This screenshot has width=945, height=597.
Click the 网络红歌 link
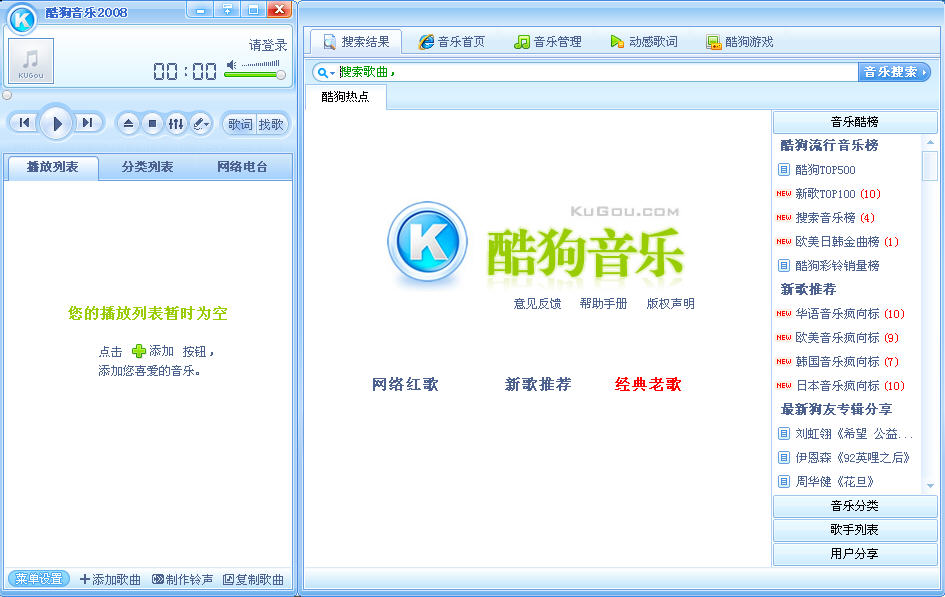coord(405,384)
